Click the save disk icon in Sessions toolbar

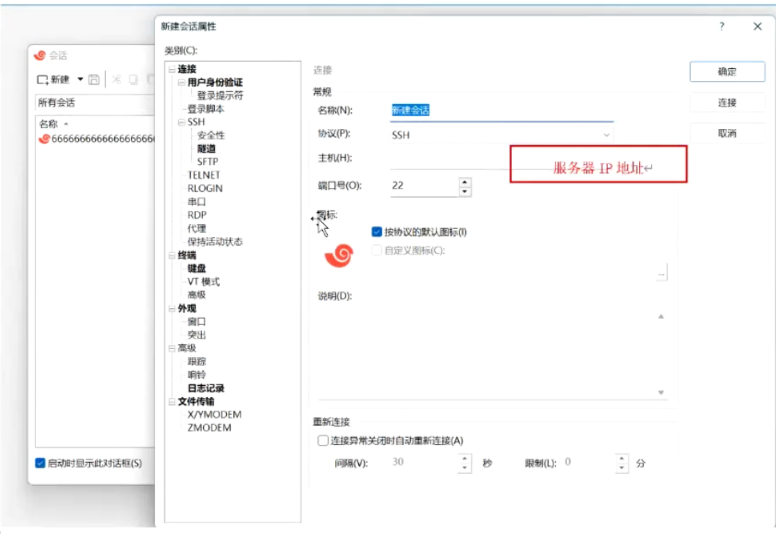click(x=94, y=79)
